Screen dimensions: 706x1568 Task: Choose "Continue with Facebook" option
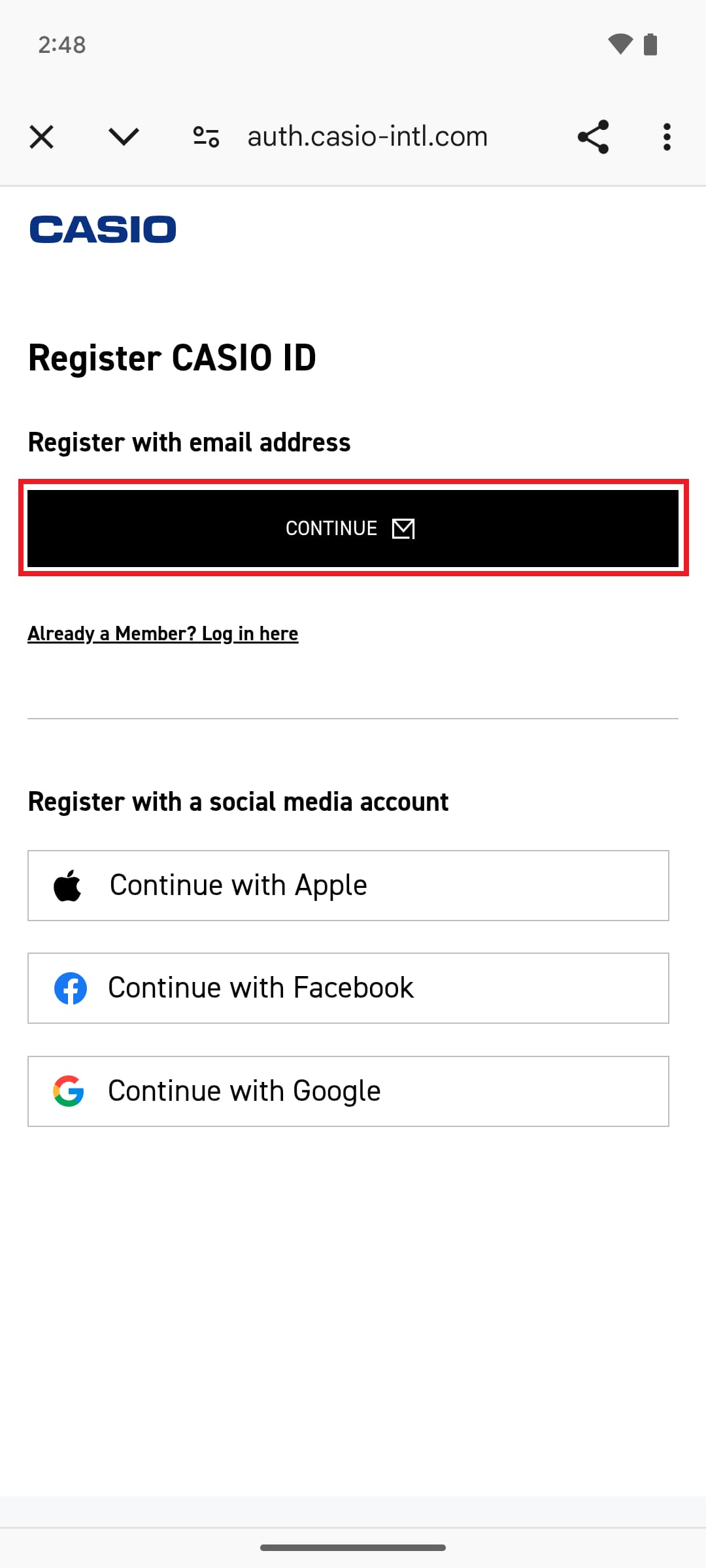tap(261, 988)
